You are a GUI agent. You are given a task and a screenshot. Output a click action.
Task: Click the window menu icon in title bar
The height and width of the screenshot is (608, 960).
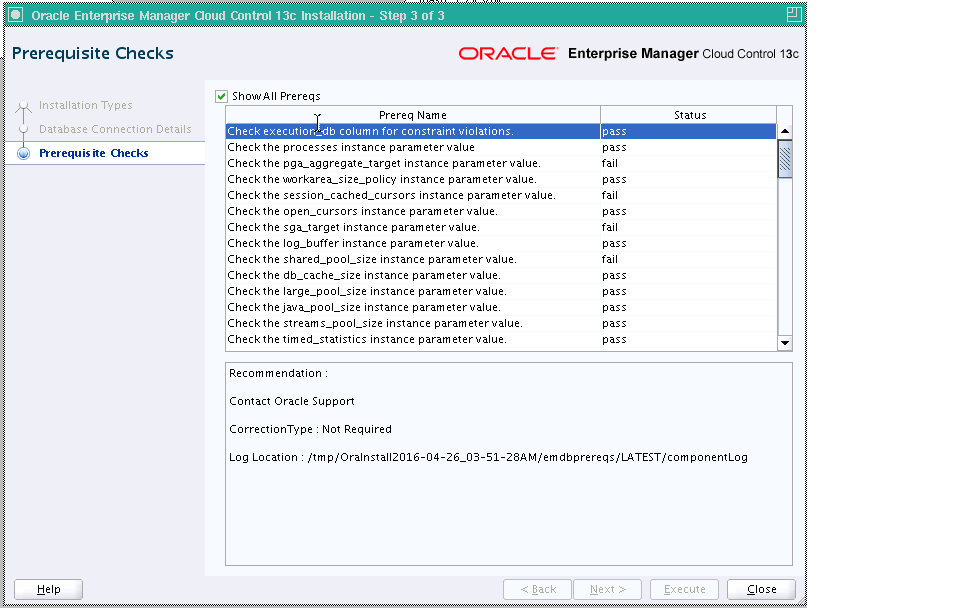point(16,15)
